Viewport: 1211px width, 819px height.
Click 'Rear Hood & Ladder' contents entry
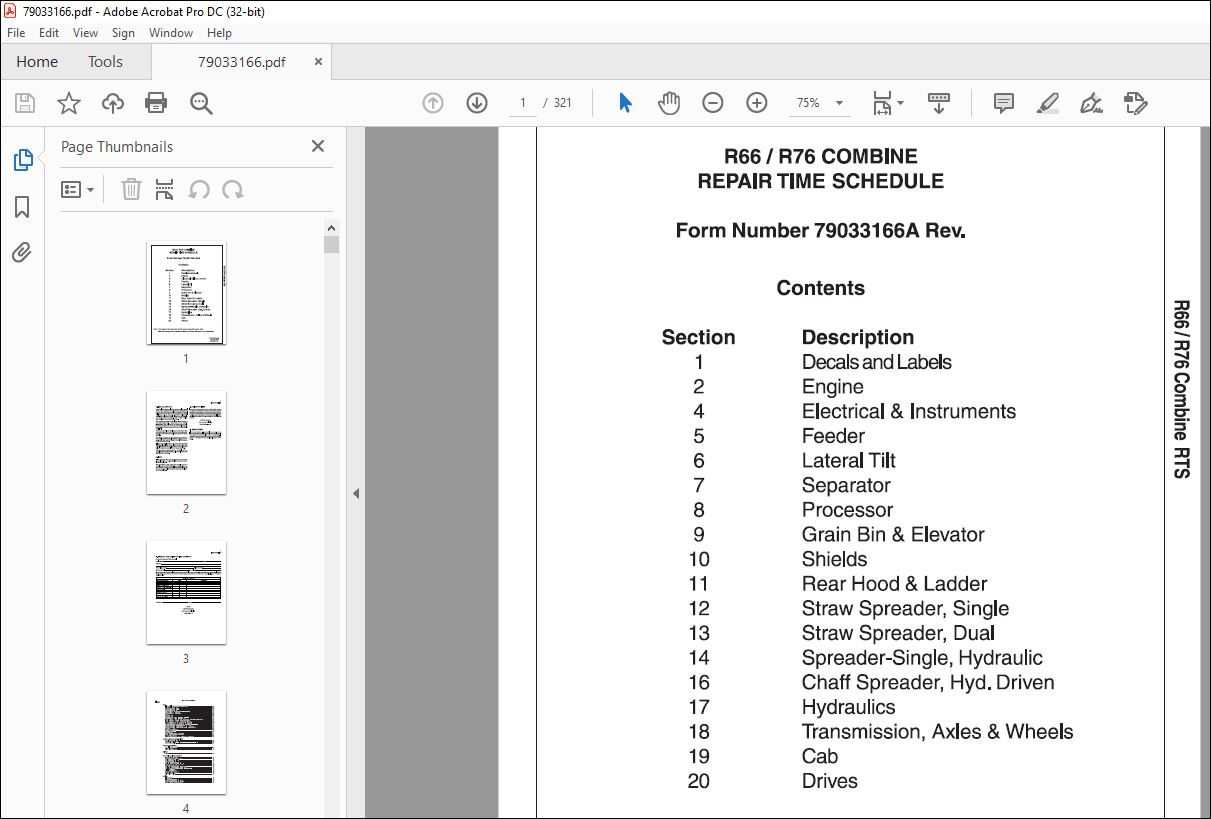coord(894,584)
